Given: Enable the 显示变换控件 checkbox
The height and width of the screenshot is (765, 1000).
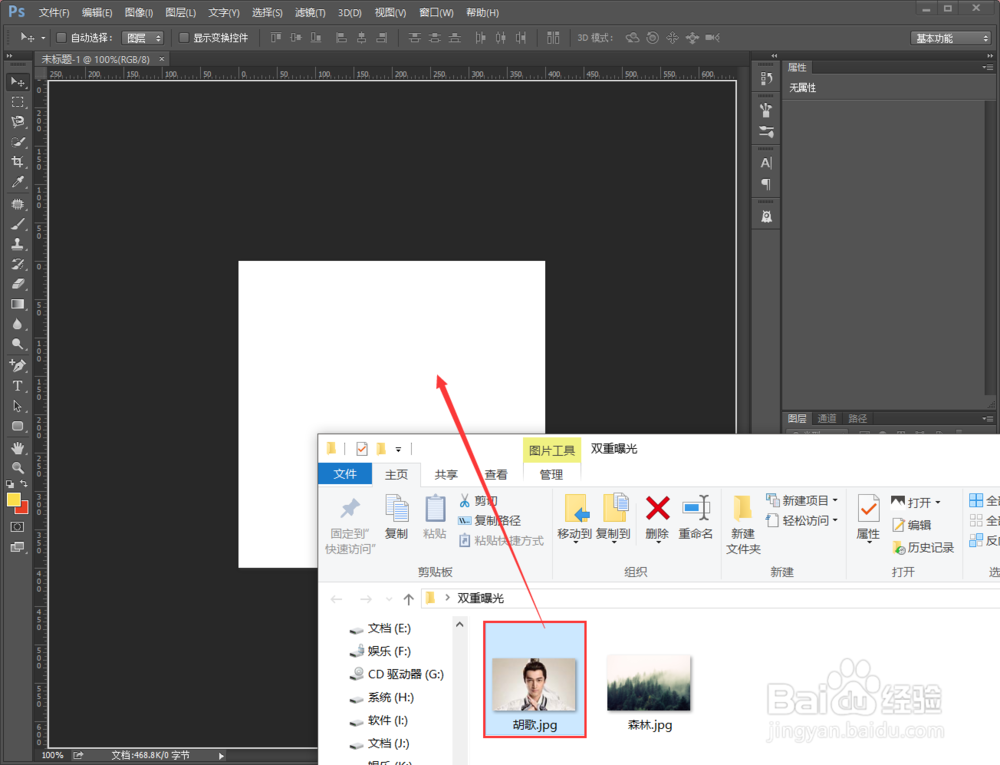Looking at the screenshot, I should pyautogui.click(x=184, y=38).
